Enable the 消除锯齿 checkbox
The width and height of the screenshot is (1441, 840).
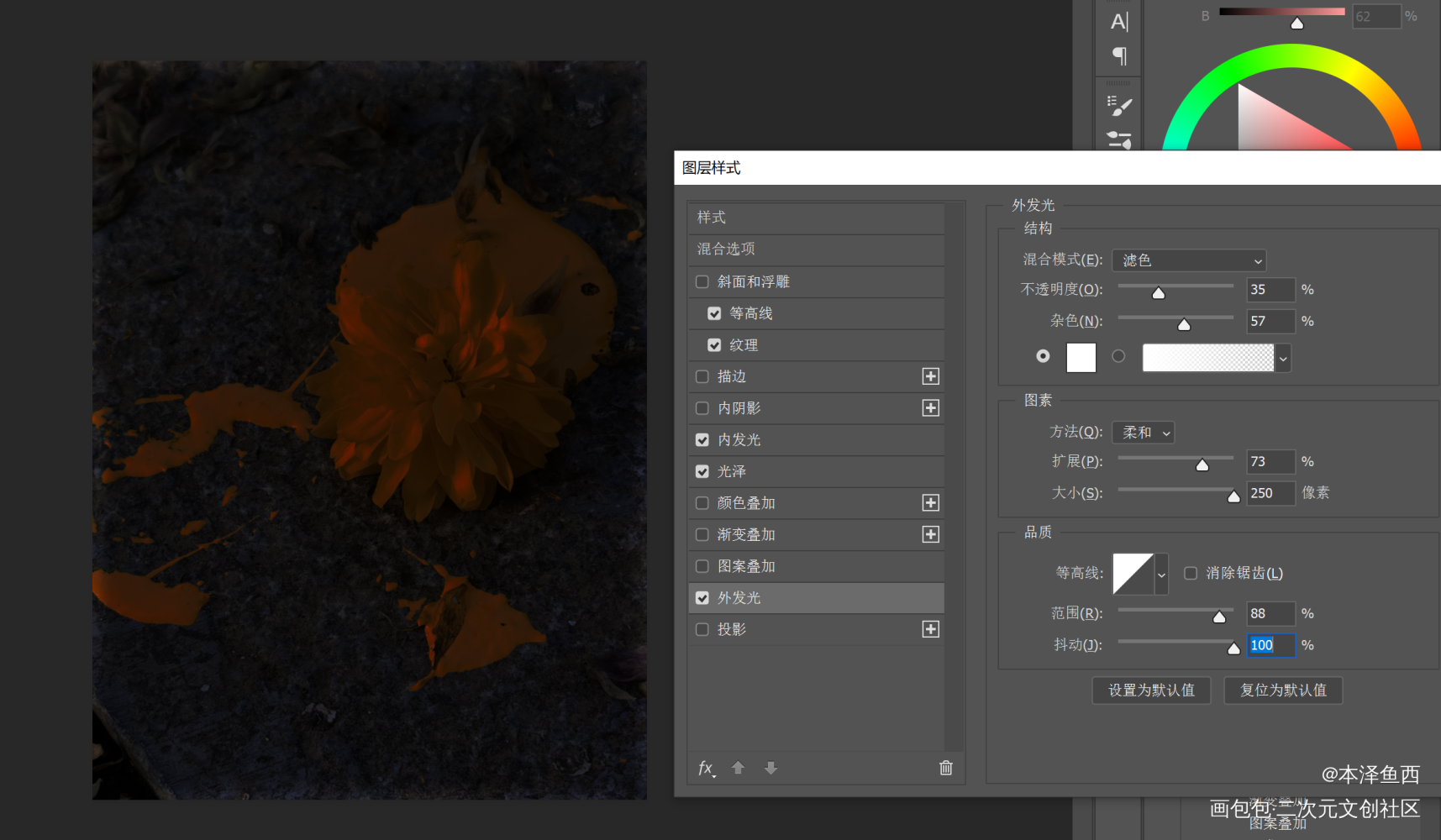pyautogui.click(x=1191, y=573)
